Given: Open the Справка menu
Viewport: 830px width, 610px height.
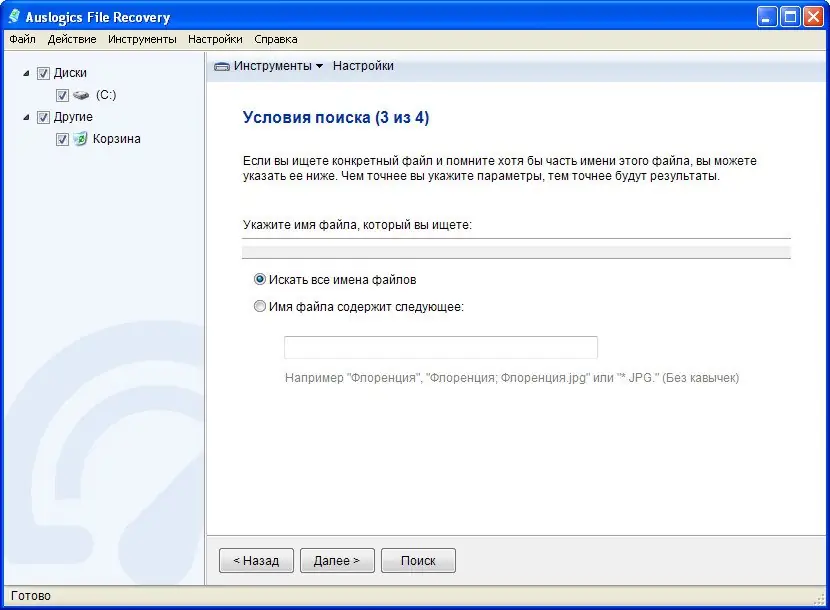Looking at the screenshot, I should click(x=276, y=39).
